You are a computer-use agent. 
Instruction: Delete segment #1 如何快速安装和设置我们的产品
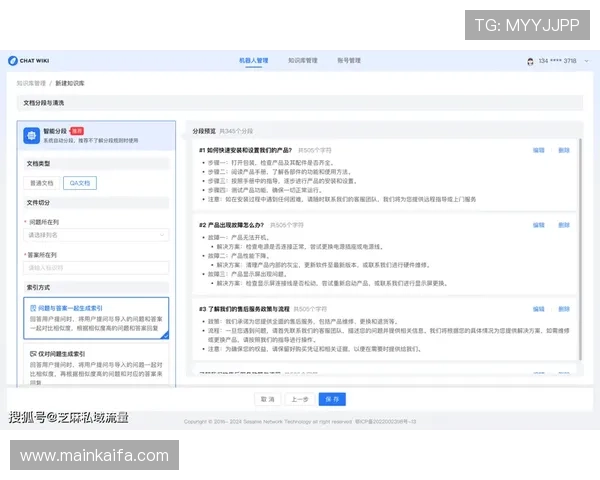564,150
